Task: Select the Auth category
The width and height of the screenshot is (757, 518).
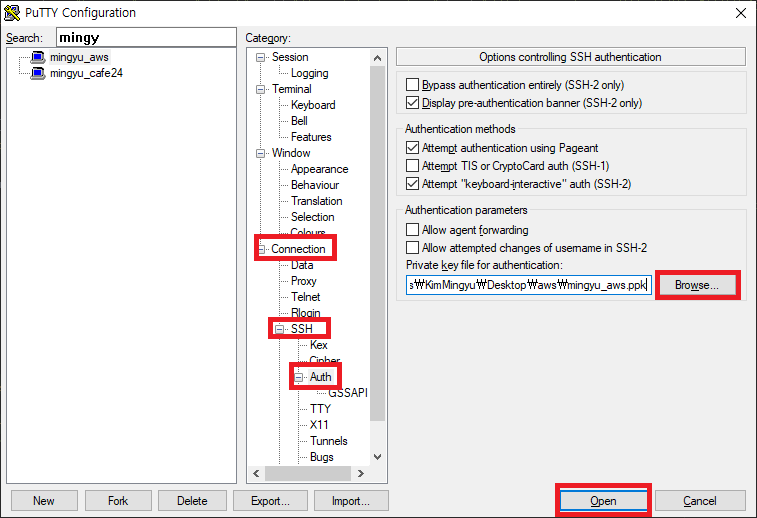Action: pyautogui.click(x=321, y=377)
